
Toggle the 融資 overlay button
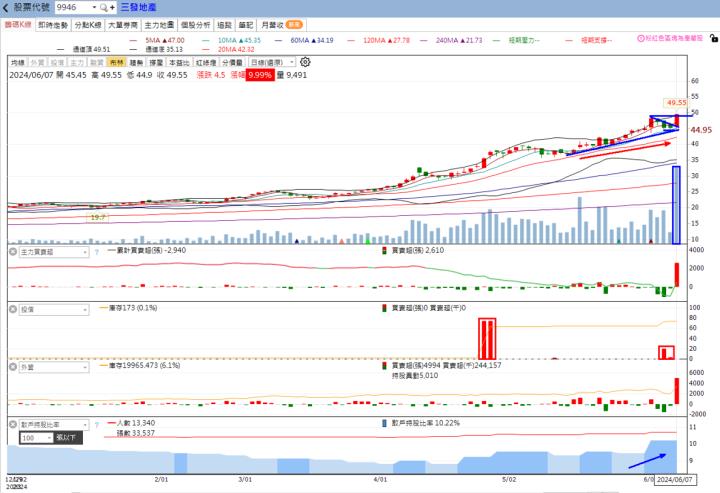click(96, 62)
